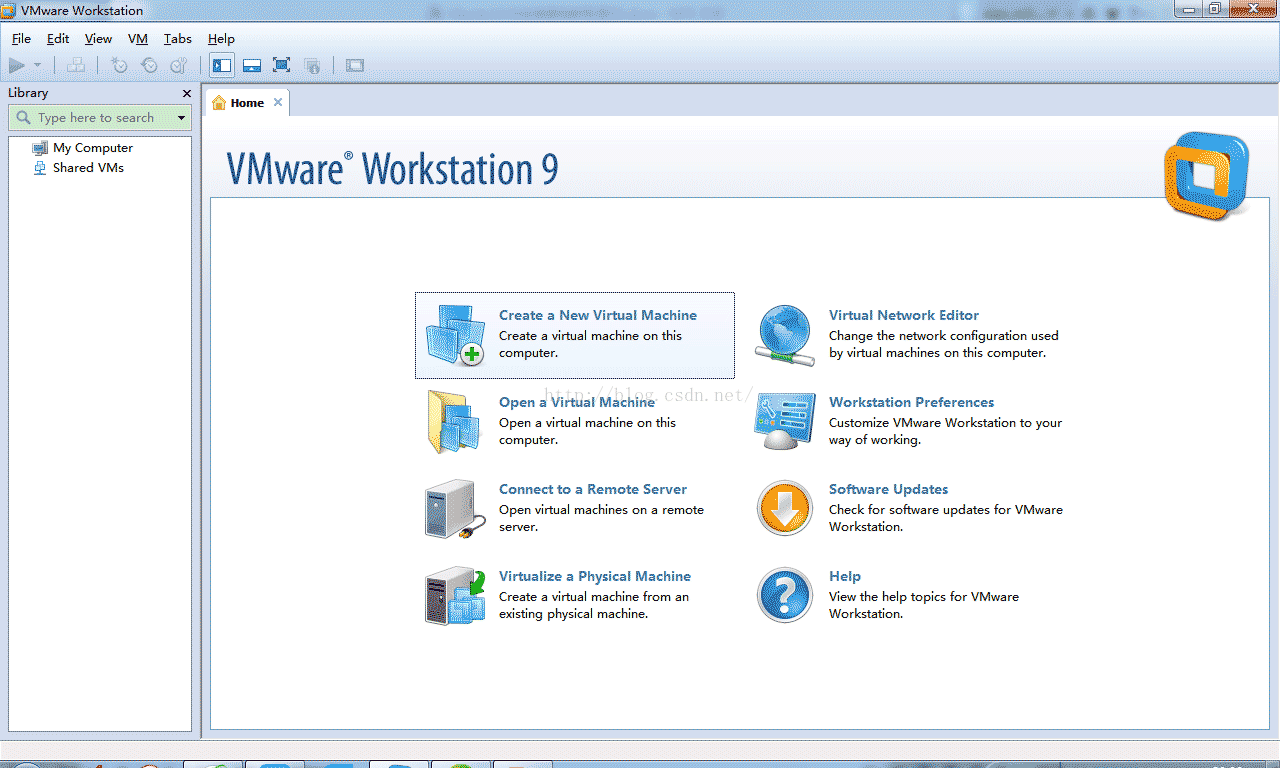Toggle the thumbnail bar toolbar button
Viewport: 1280px width, 768px height.
click(x=252, y=66)
